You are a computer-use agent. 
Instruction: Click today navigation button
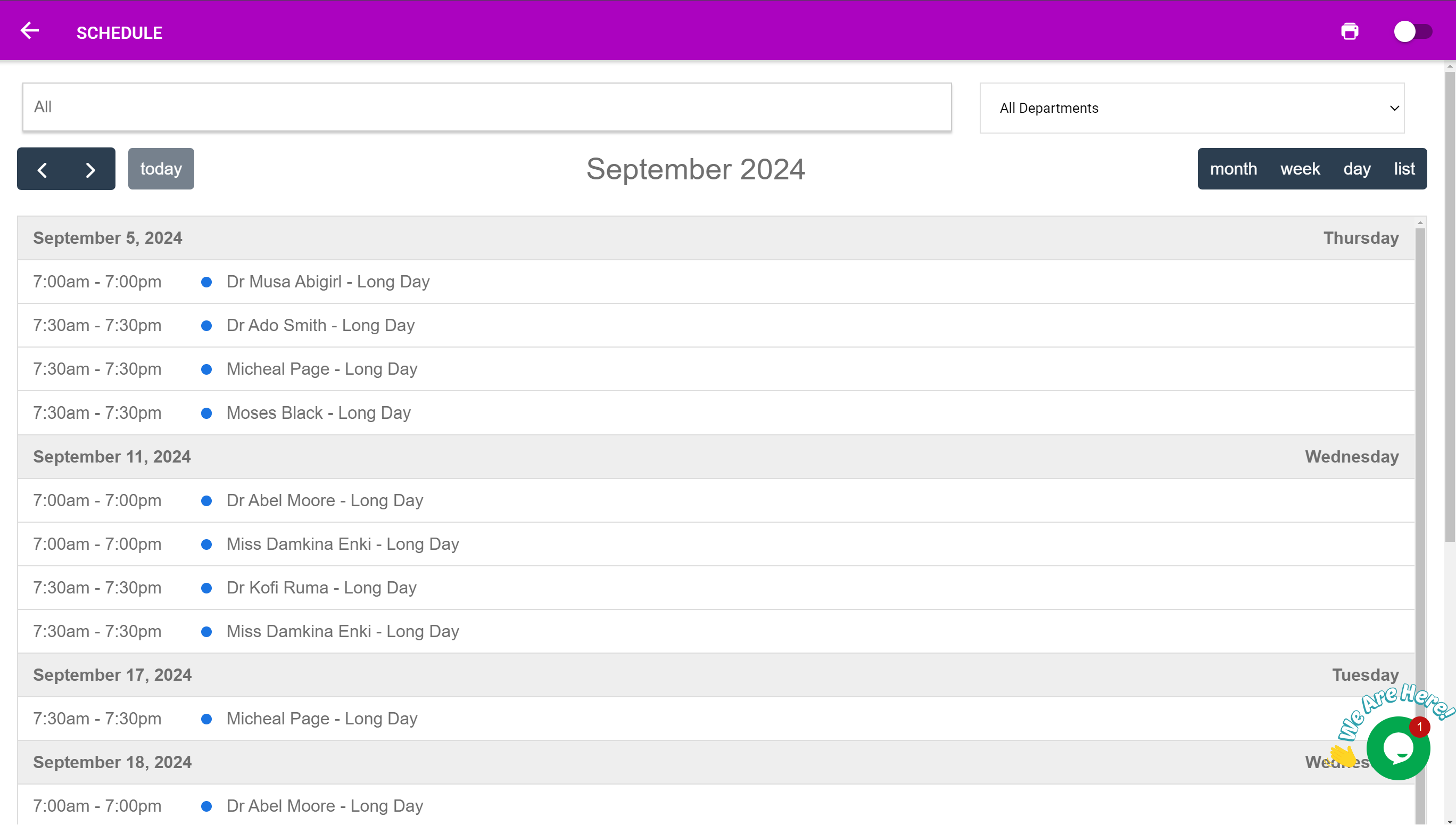160,168
